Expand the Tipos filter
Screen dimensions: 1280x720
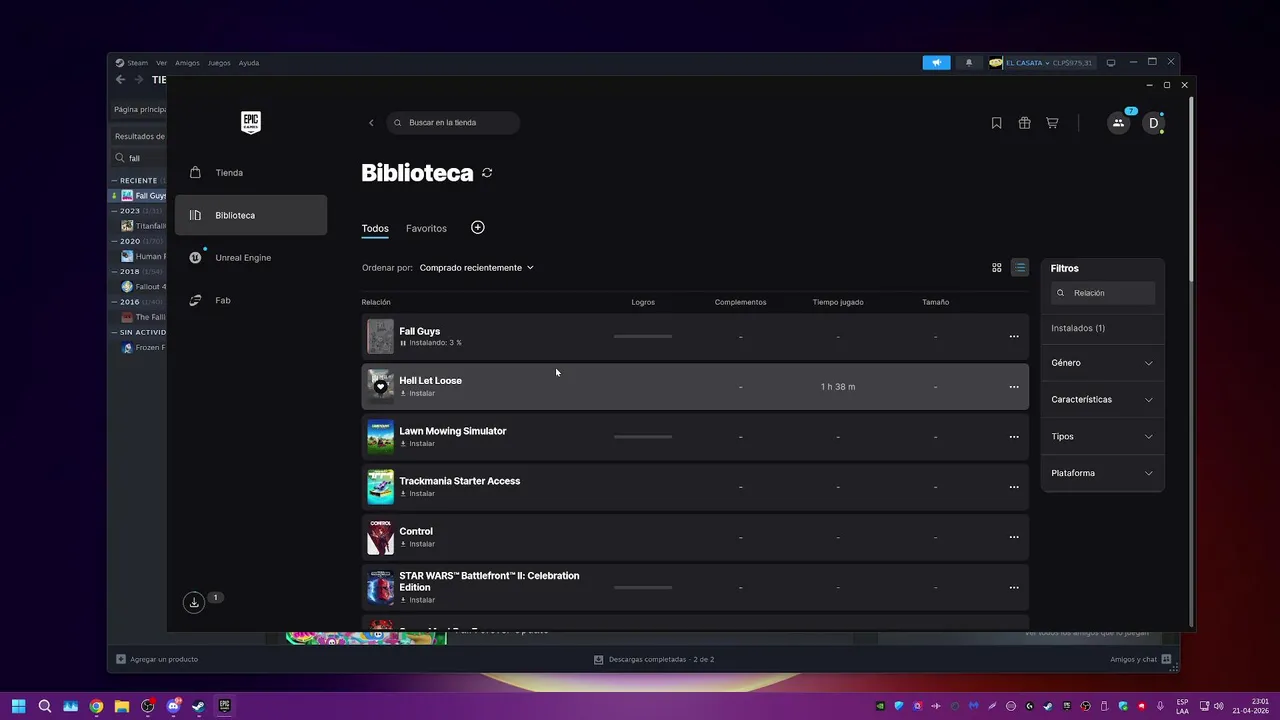click(1102, 436)
